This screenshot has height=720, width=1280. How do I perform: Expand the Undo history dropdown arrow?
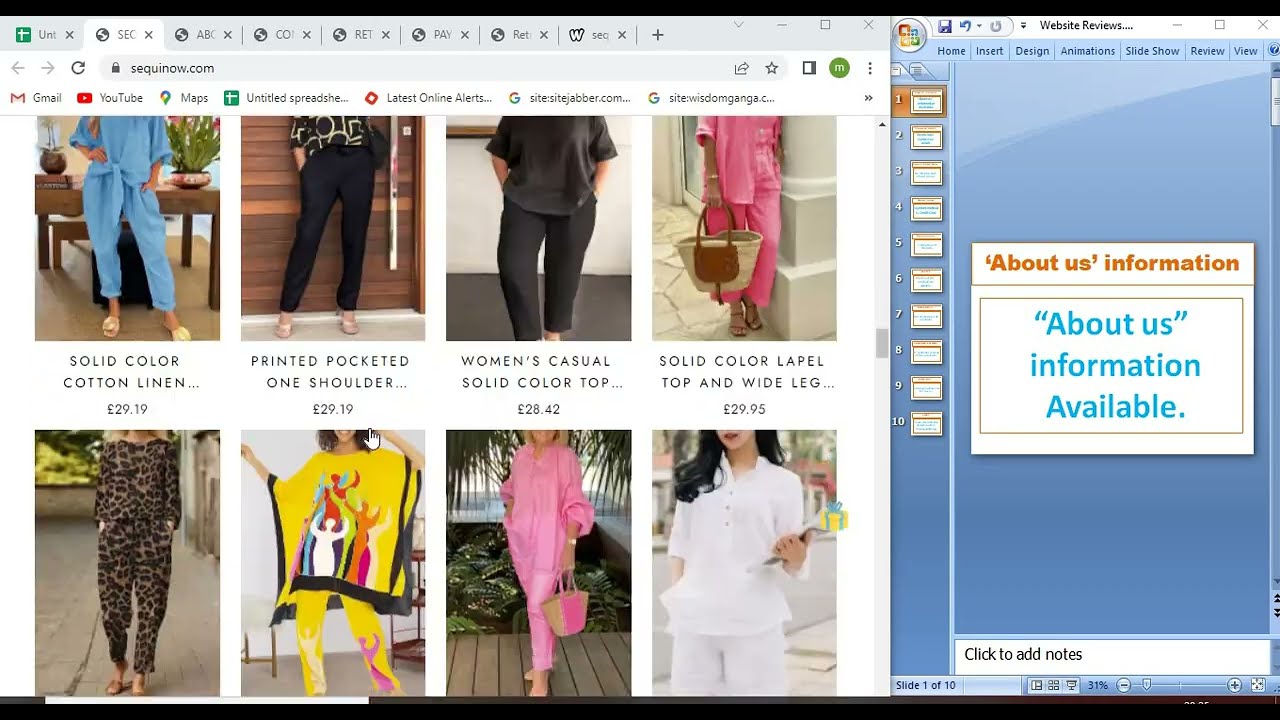click(979, 26)
